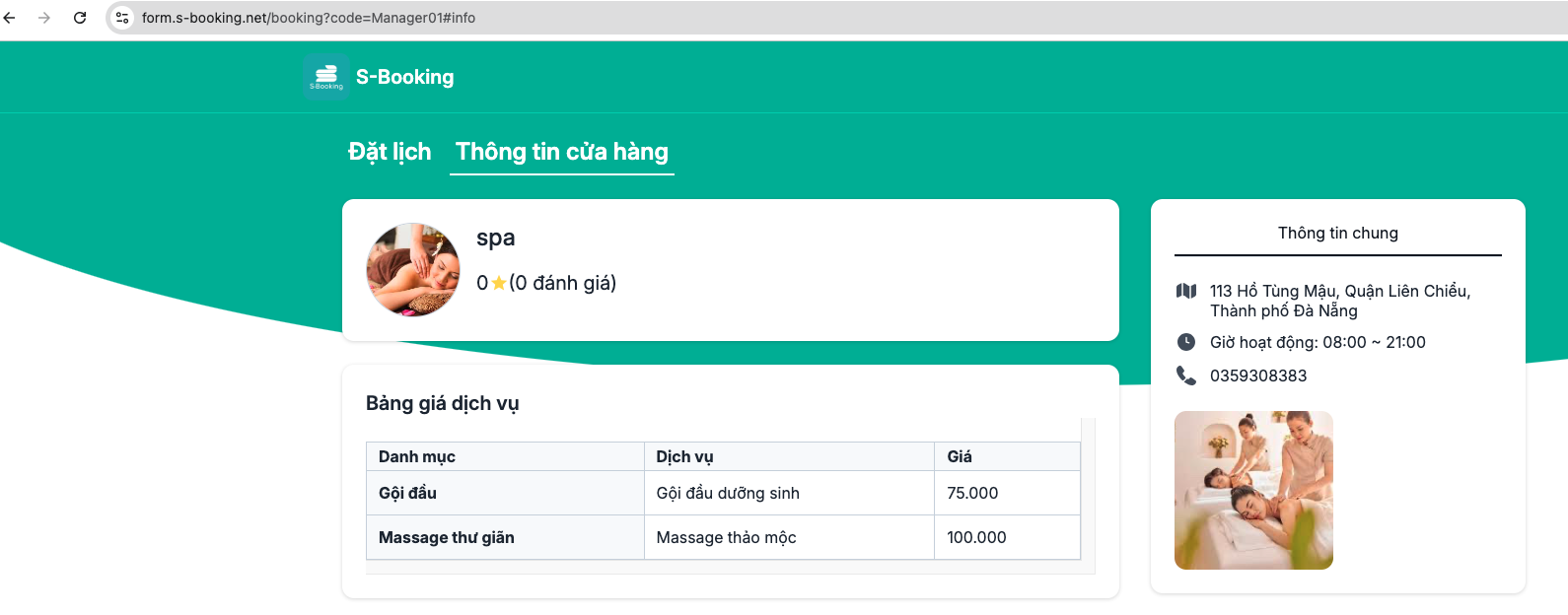The height and width of the screenshot is (615, 1568).
Task: Select the Thông tin cửa hàng tab
Action: (x=561, y=152)
